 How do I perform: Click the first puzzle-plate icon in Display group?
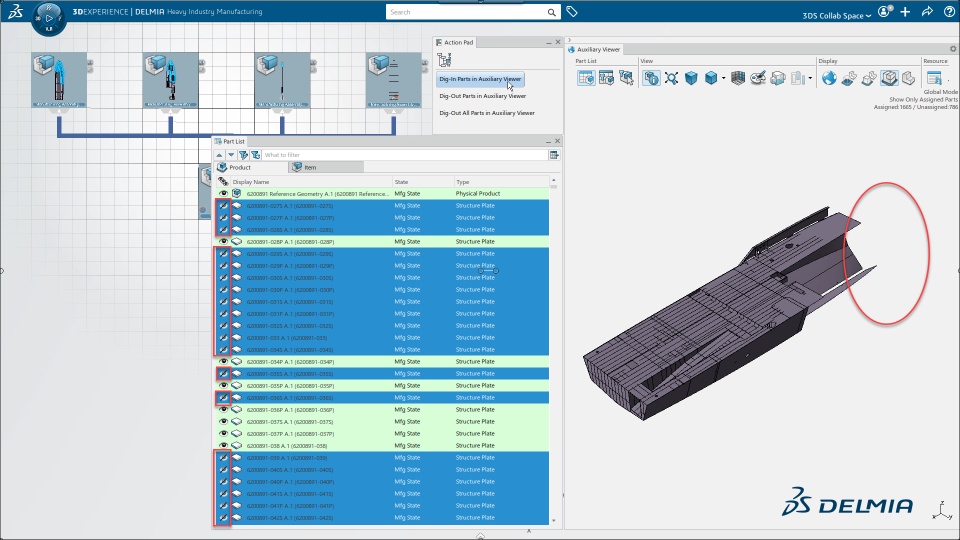(x=849, y=78)
